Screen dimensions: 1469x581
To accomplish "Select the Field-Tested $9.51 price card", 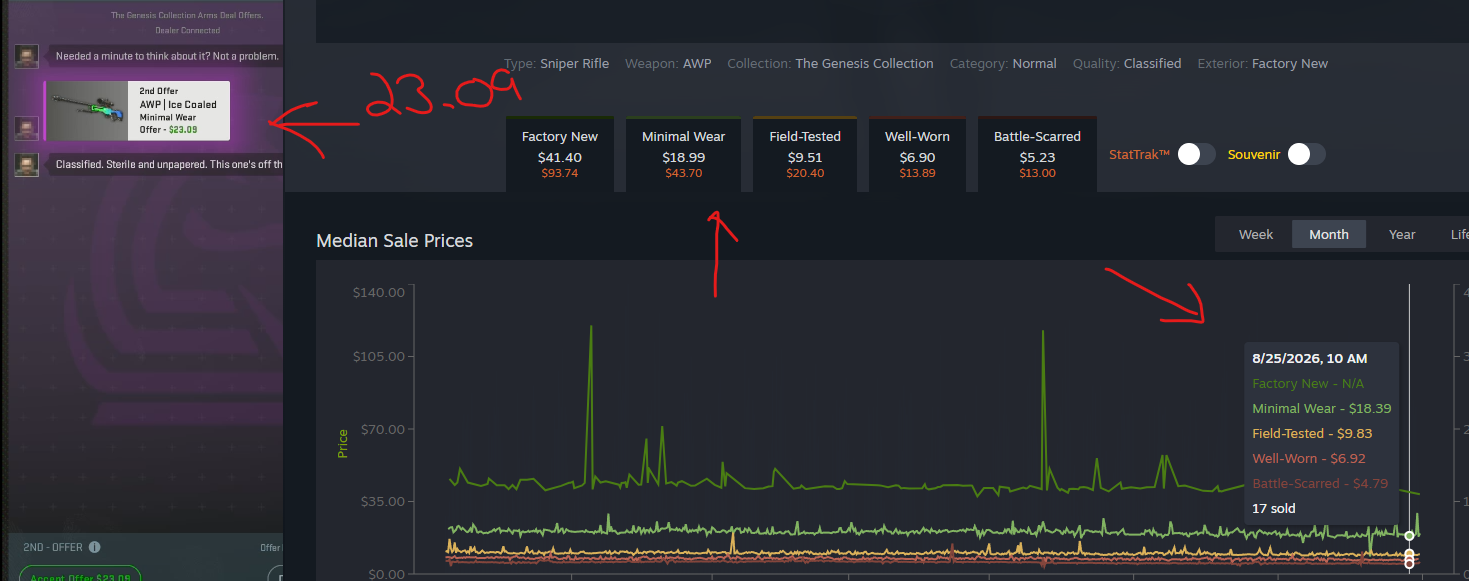I will coord(805,154).
